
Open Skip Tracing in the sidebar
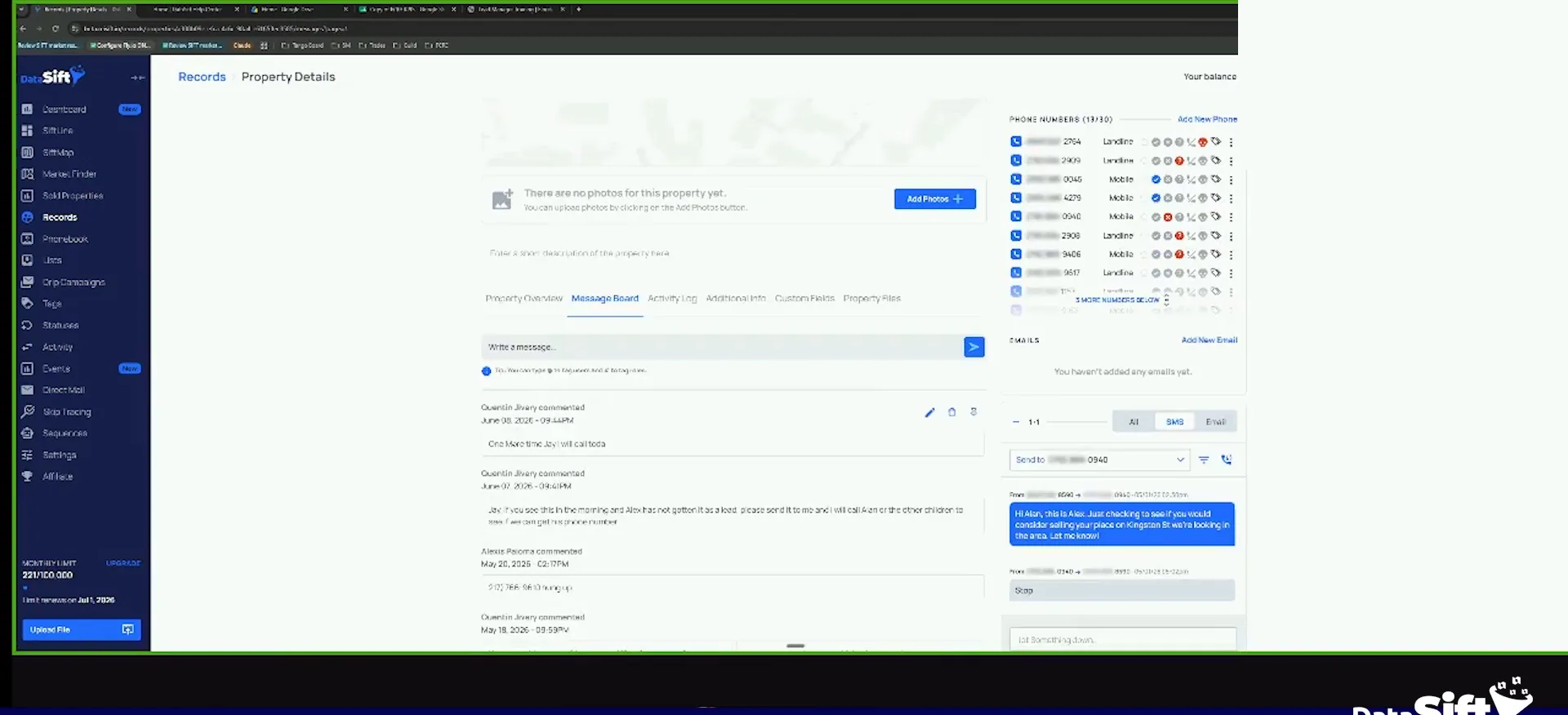[67, 412]
